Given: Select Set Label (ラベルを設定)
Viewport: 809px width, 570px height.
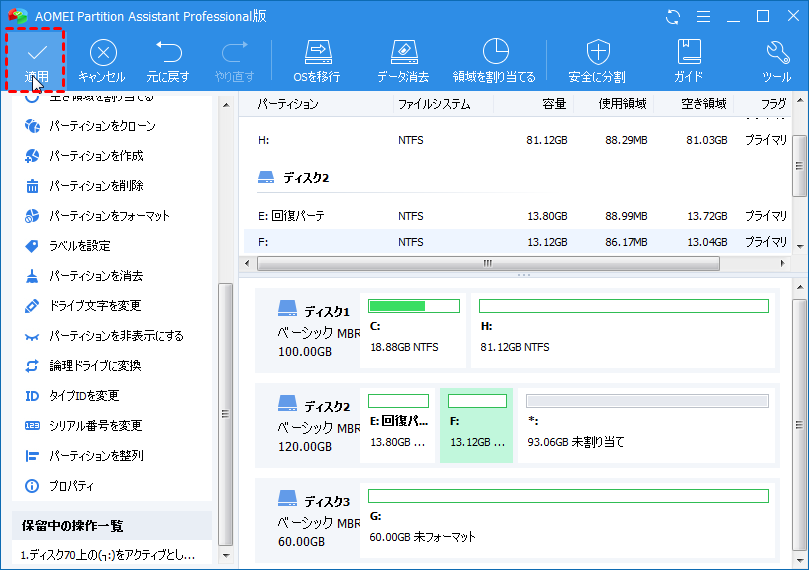Looking at the screenshot, I should click(67, 246).
